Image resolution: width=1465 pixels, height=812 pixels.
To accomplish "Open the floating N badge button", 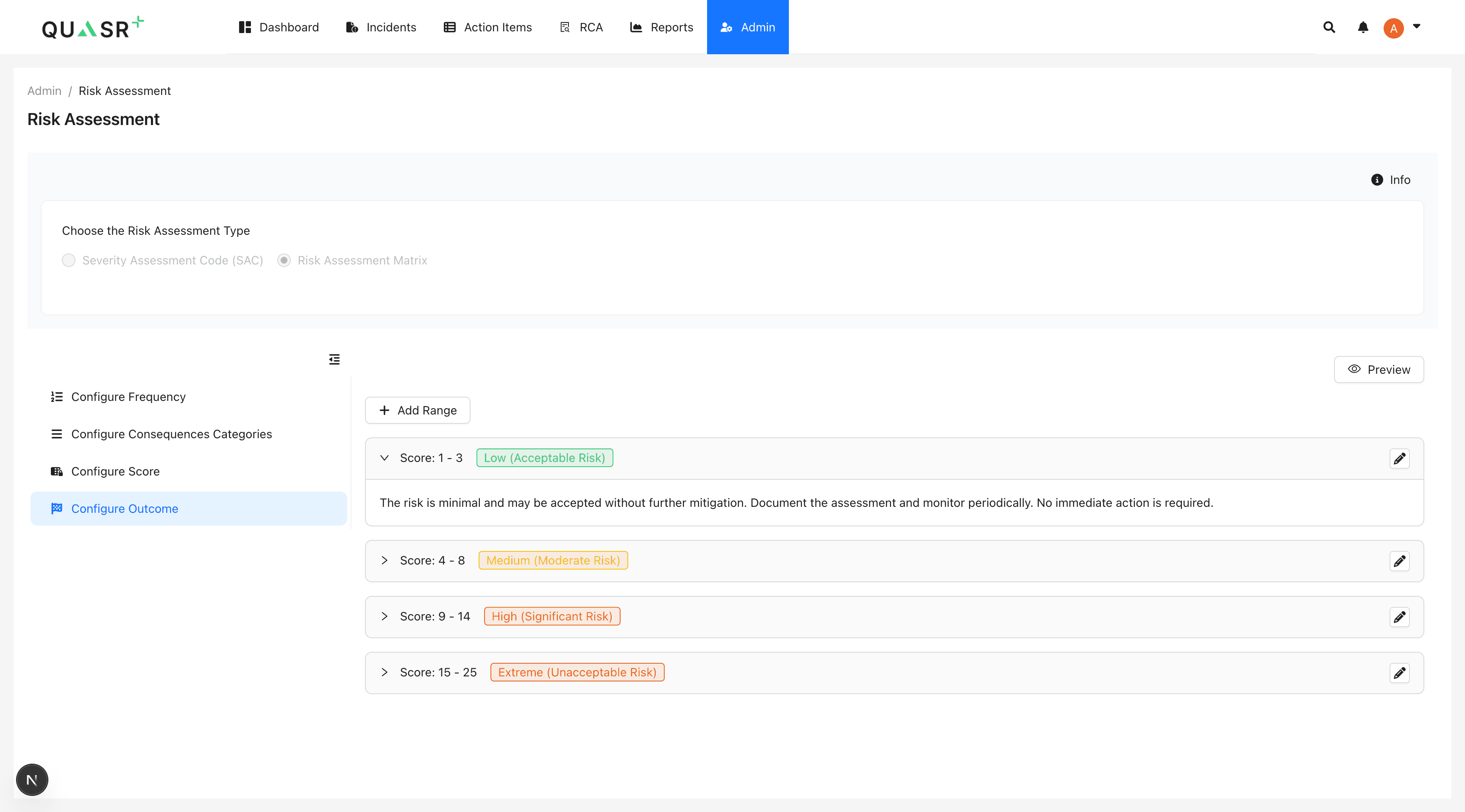I will tap(32, 780).
